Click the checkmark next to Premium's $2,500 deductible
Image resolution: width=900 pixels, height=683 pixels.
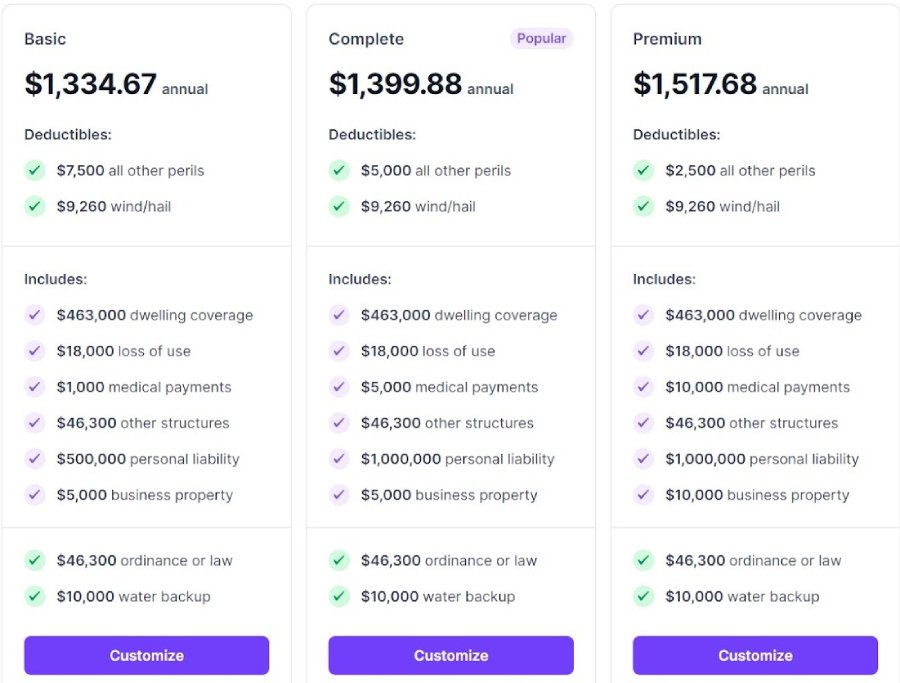pyautogui.click(x=643, y=171)
